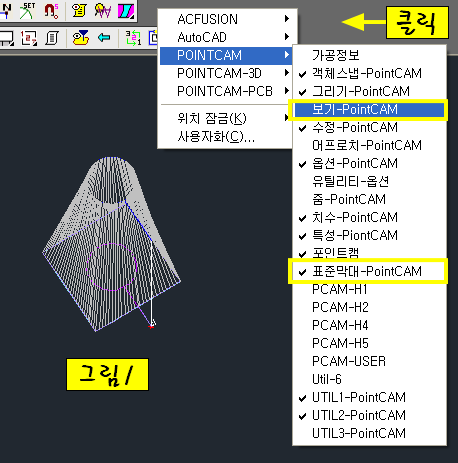458x463 pixels.
Task: Expand the POINTCAM-3D submenu
Action: click(x=226, y=73)
